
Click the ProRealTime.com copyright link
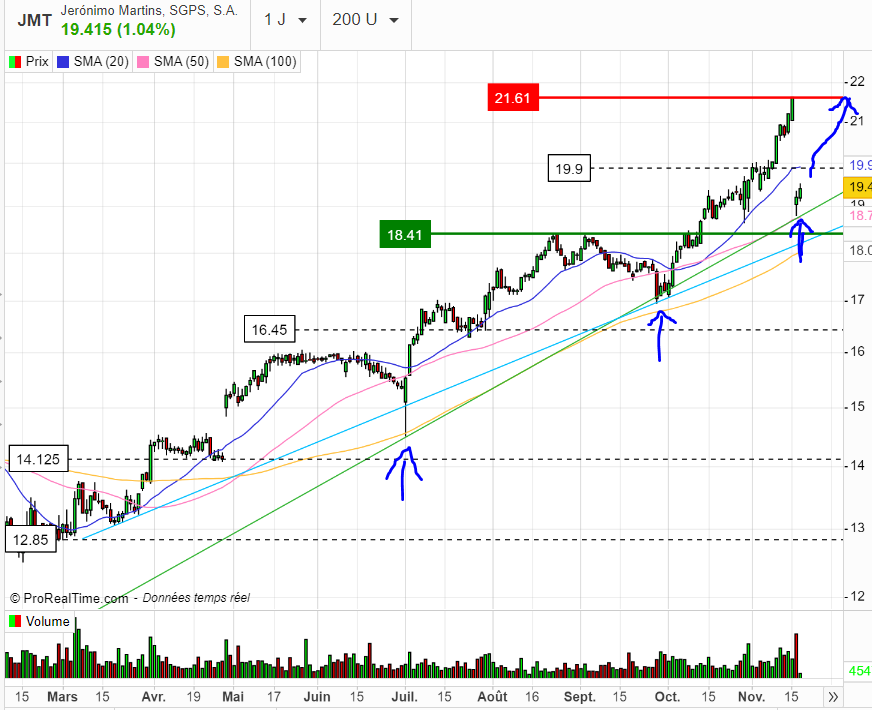[69, 598]
